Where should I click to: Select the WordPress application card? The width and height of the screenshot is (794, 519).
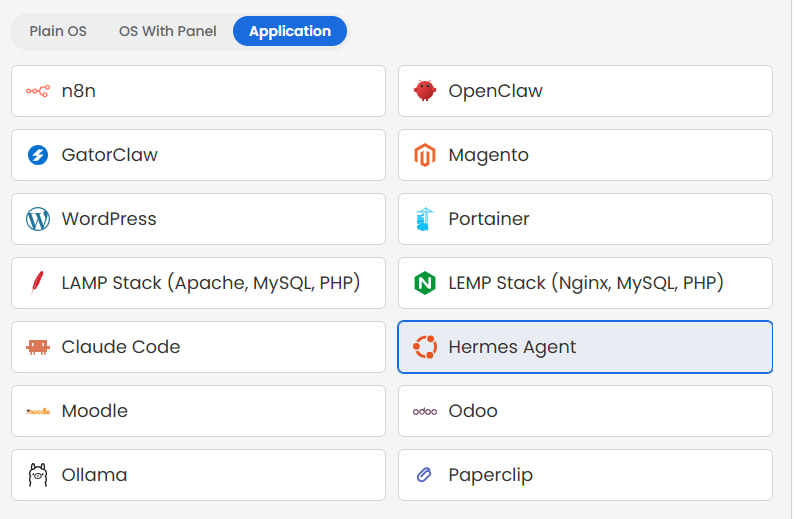click(x=198, y=219)
